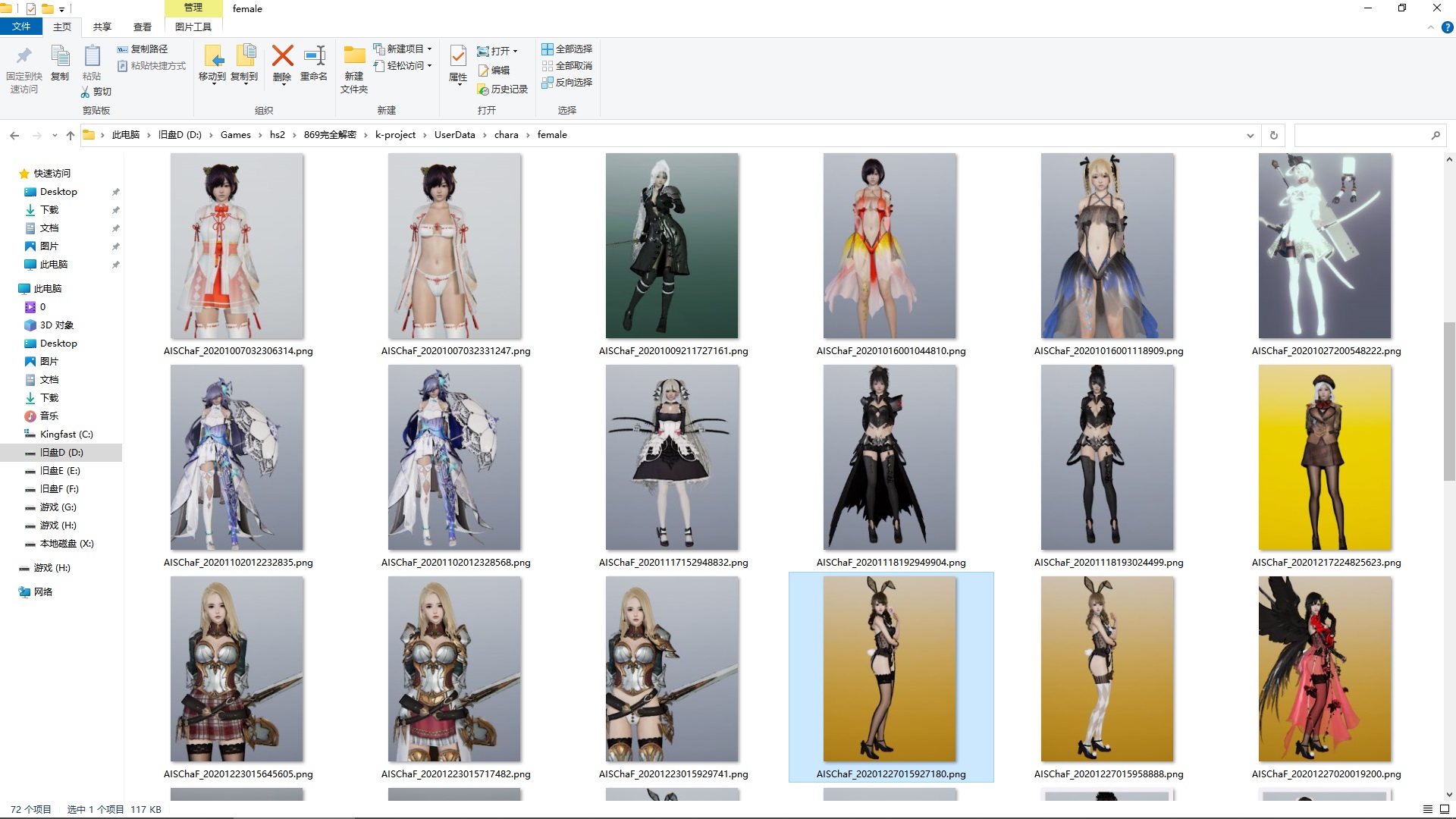Click in the search input box
1456x819 pixels.
coord(1361,135)
